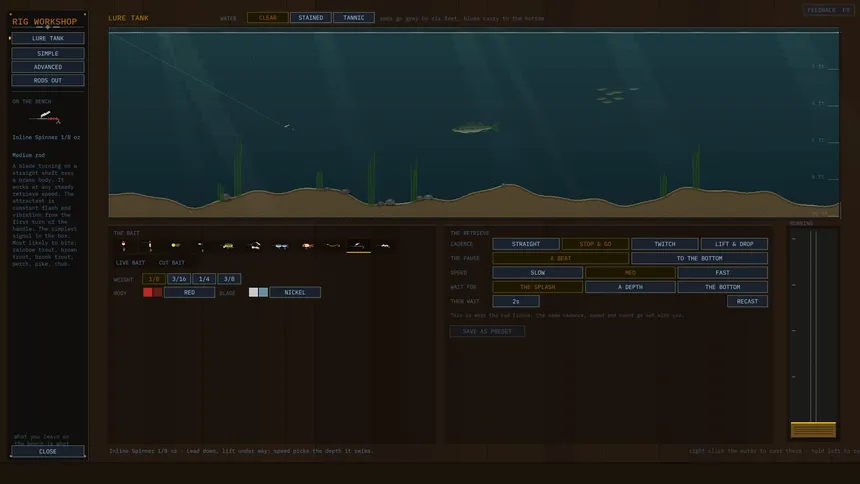Pick the dark red body swatch
The image size is (860, 484).
tap(157, 292)
